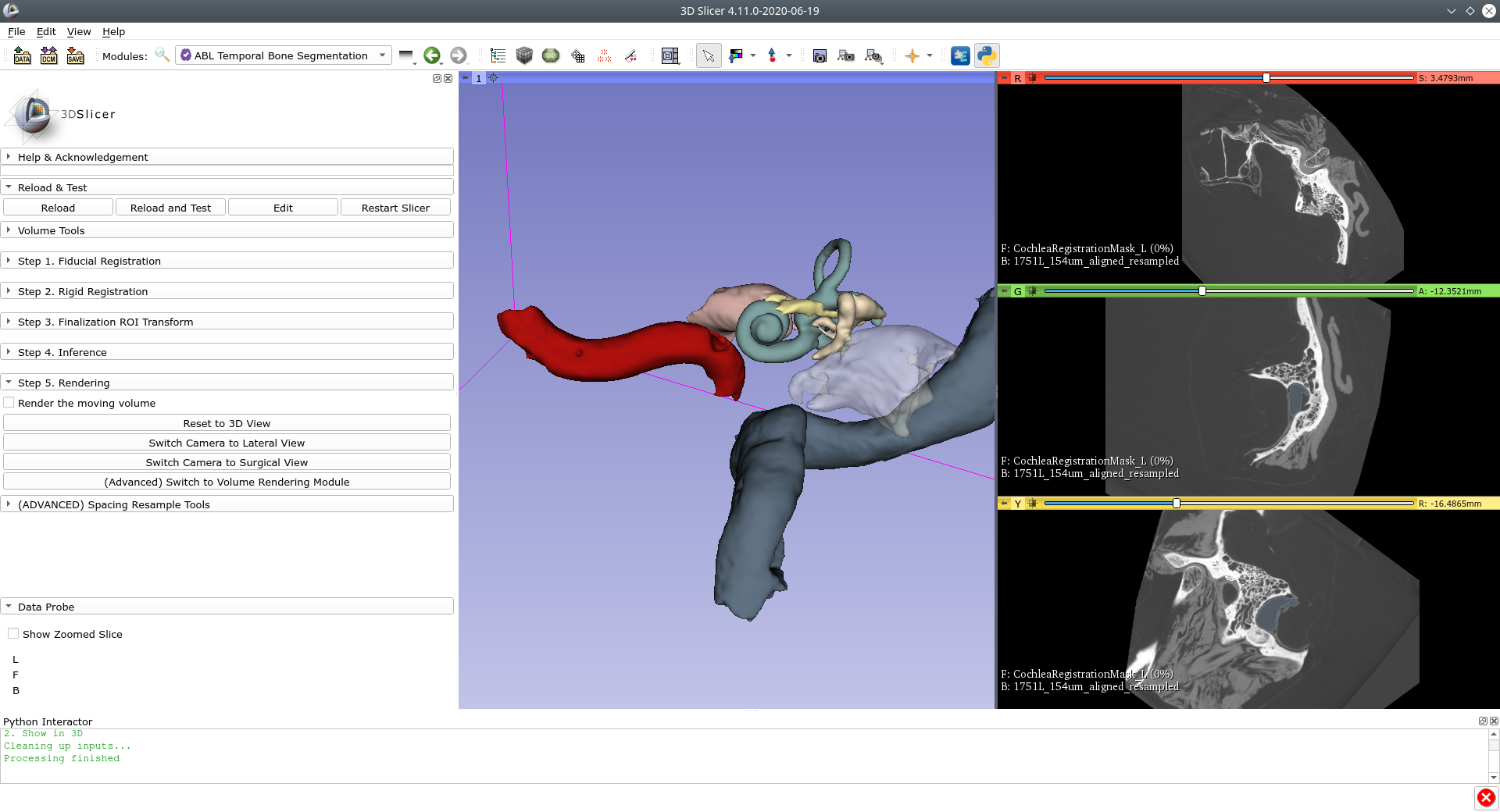Click the fiducial placement arrow icon
The width and height of the screenshot is (1500, 812).
772,55
